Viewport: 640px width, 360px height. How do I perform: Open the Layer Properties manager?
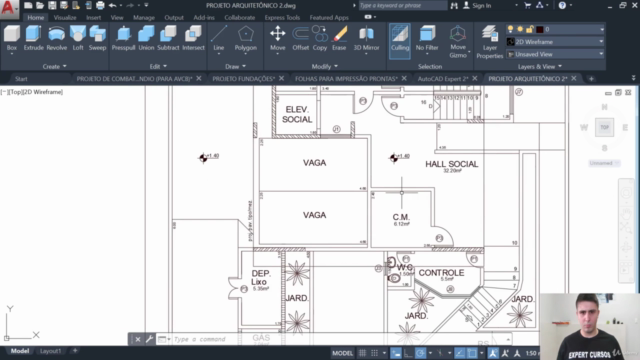[x=489, y=42]
